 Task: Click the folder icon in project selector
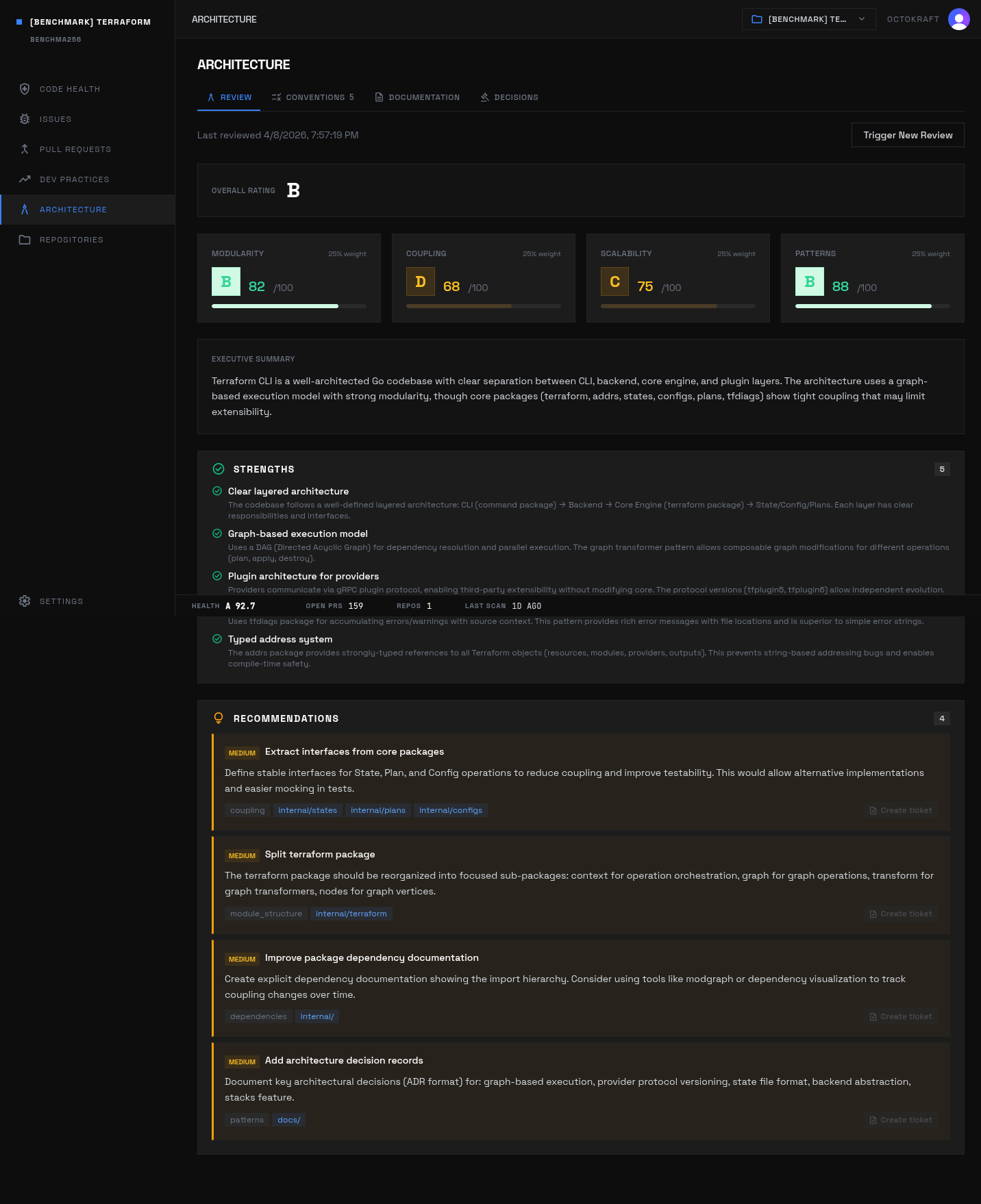pos(757,19)
